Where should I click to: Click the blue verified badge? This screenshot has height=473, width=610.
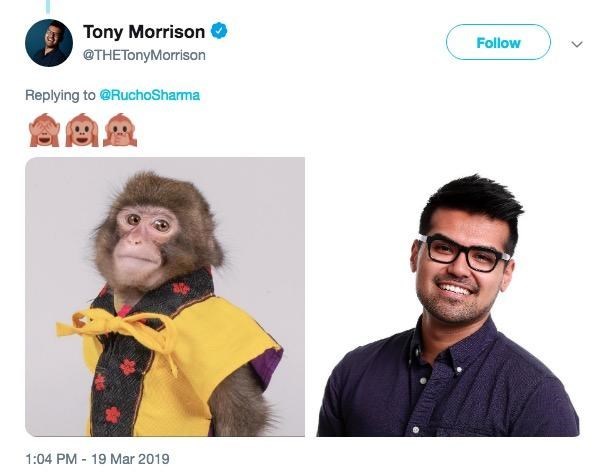pos(219,32)
